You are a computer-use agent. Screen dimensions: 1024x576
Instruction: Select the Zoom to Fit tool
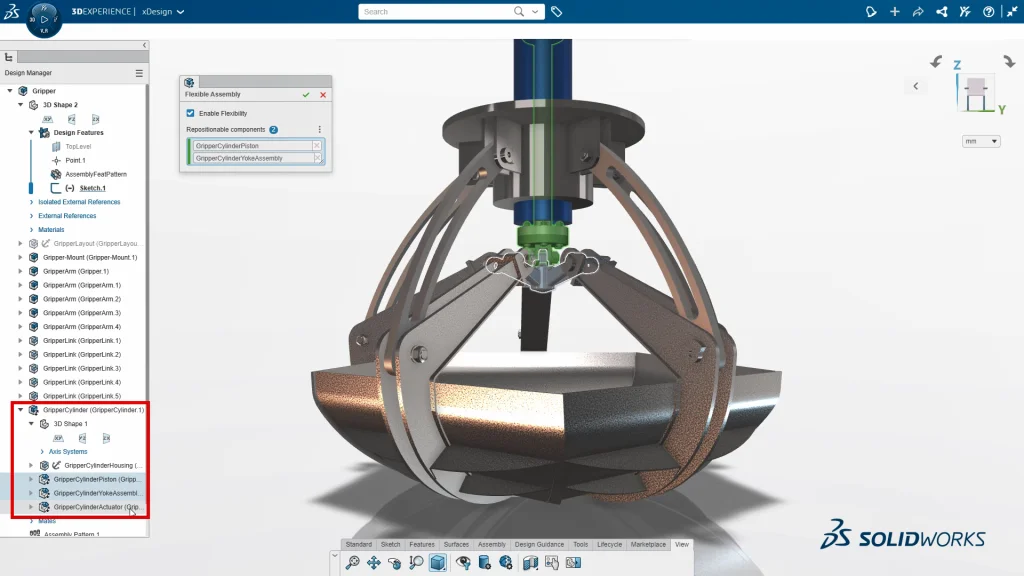point(353,562)
